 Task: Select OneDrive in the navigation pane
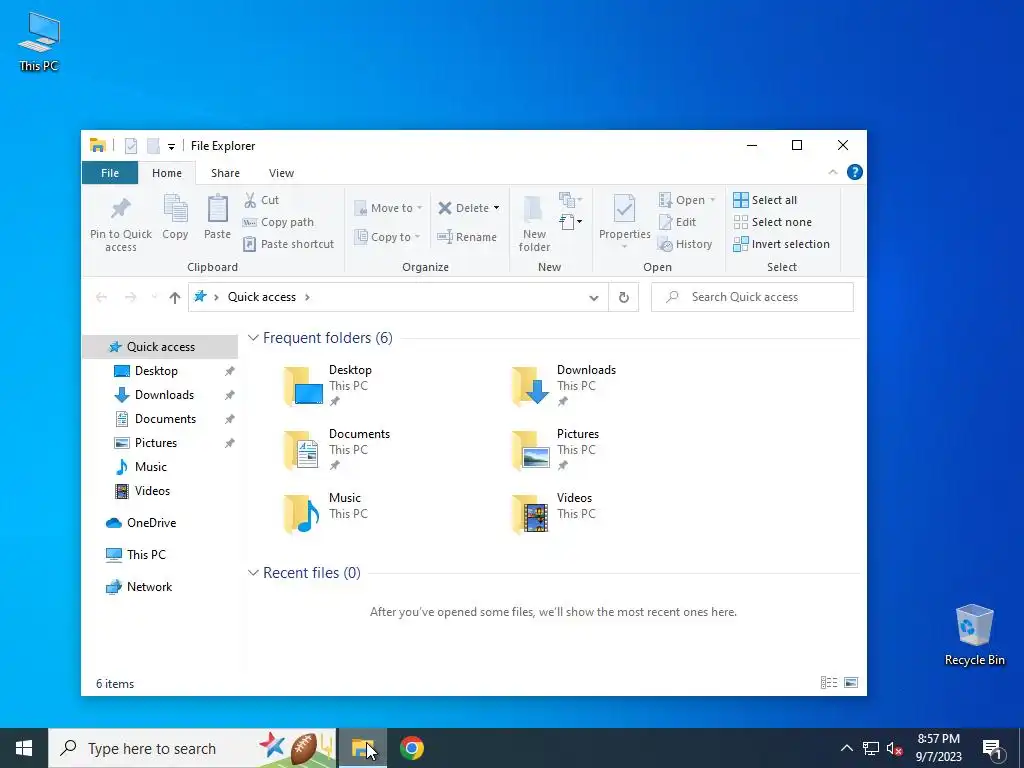pos(151,523)
